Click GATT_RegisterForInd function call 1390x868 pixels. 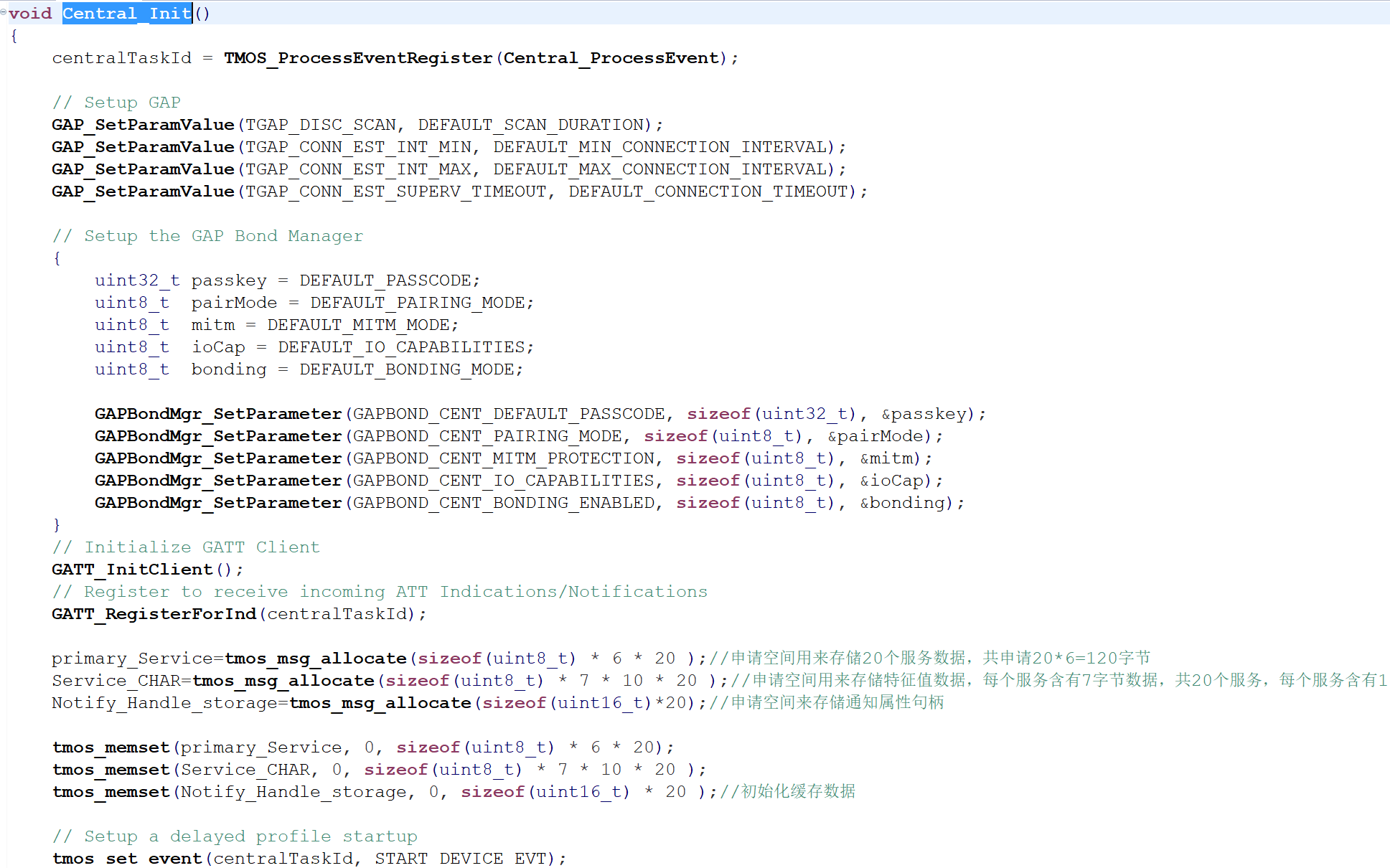pos(154,614)
